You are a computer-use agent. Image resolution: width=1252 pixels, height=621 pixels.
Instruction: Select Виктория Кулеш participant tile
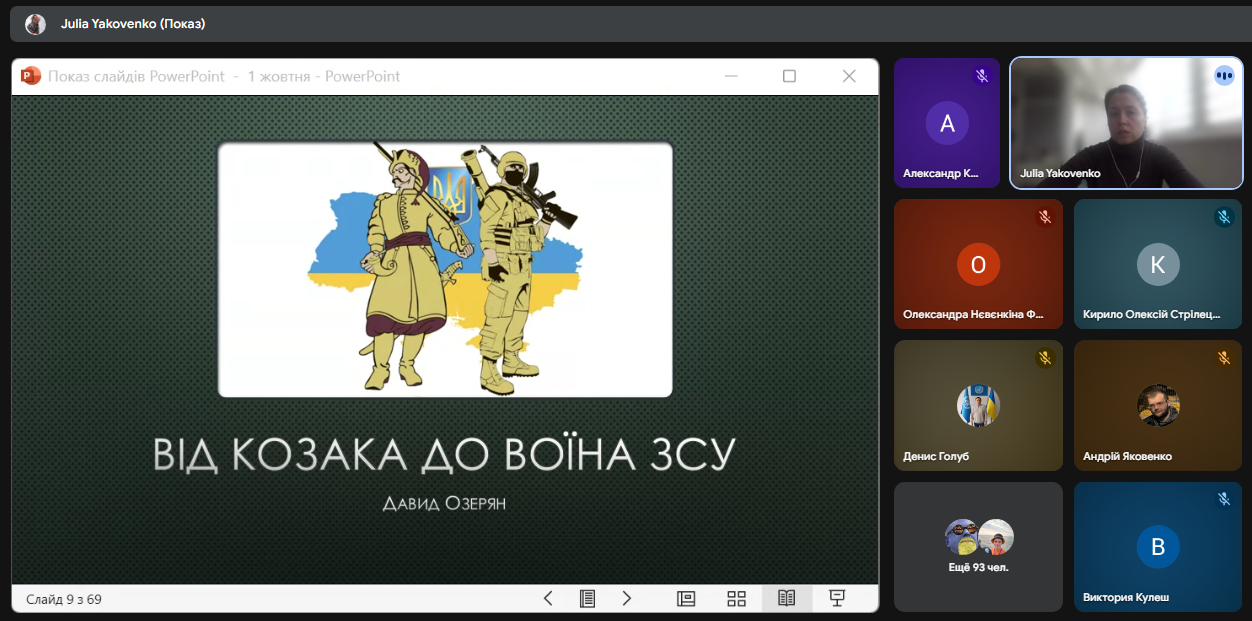tap(1158, 546)
